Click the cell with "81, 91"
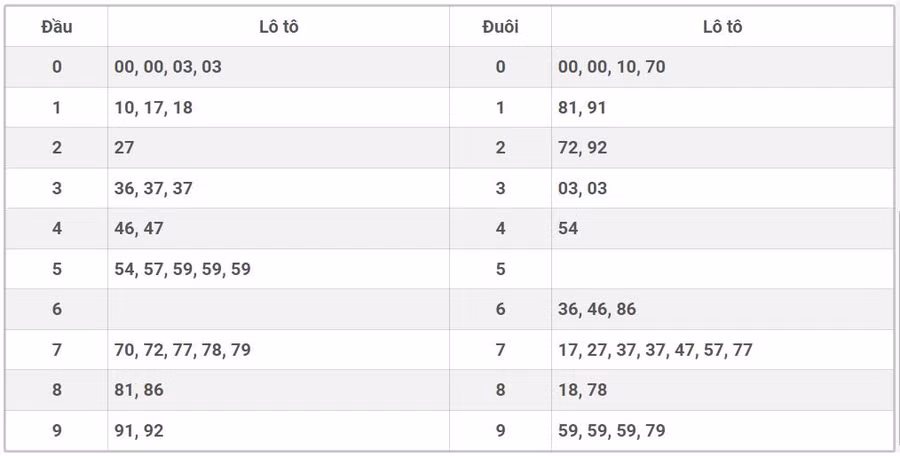This screenshot has height=456, width=900. pos(582,108)
